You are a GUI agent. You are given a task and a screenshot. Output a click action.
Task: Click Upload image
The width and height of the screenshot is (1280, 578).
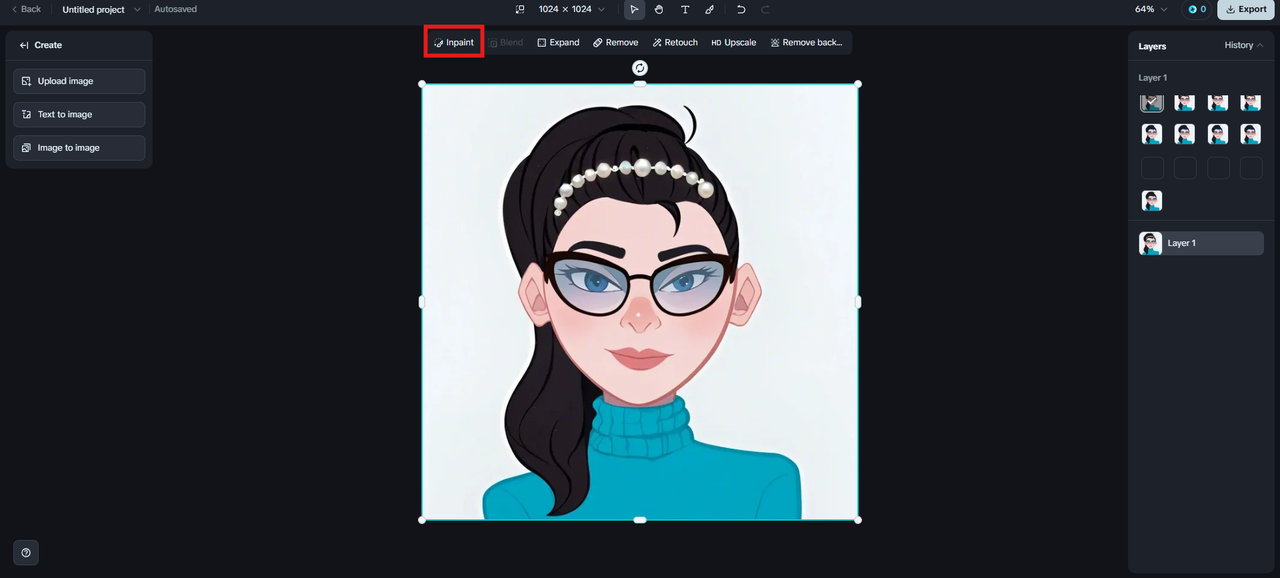coord(79,81)
